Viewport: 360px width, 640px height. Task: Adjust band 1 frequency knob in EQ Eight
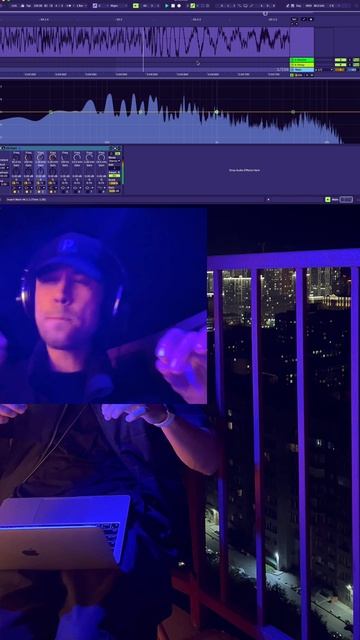click(x=16, y=158)
